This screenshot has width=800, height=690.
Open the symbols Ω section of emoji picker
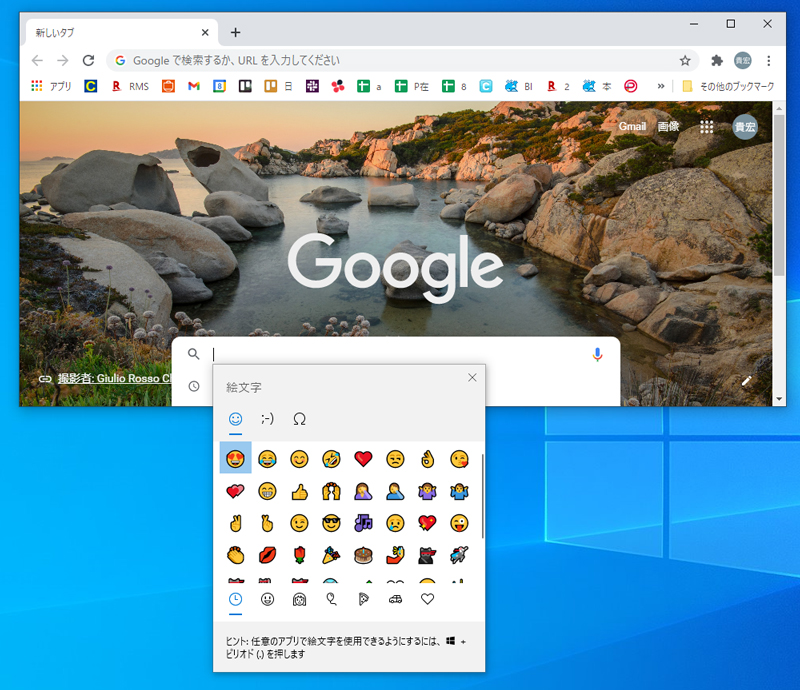tap(299, 420)
